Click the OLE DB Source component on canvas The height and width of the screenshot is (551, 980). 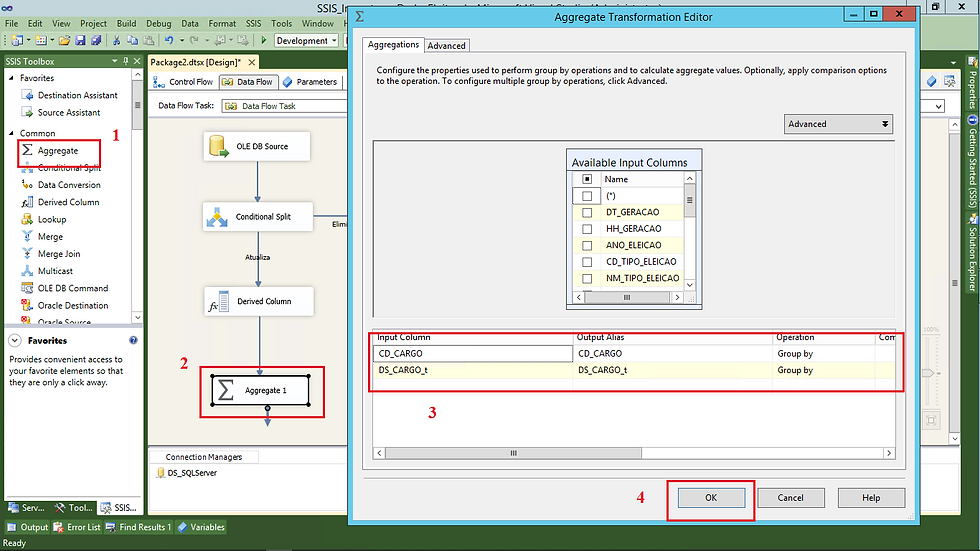coord(256,146)
